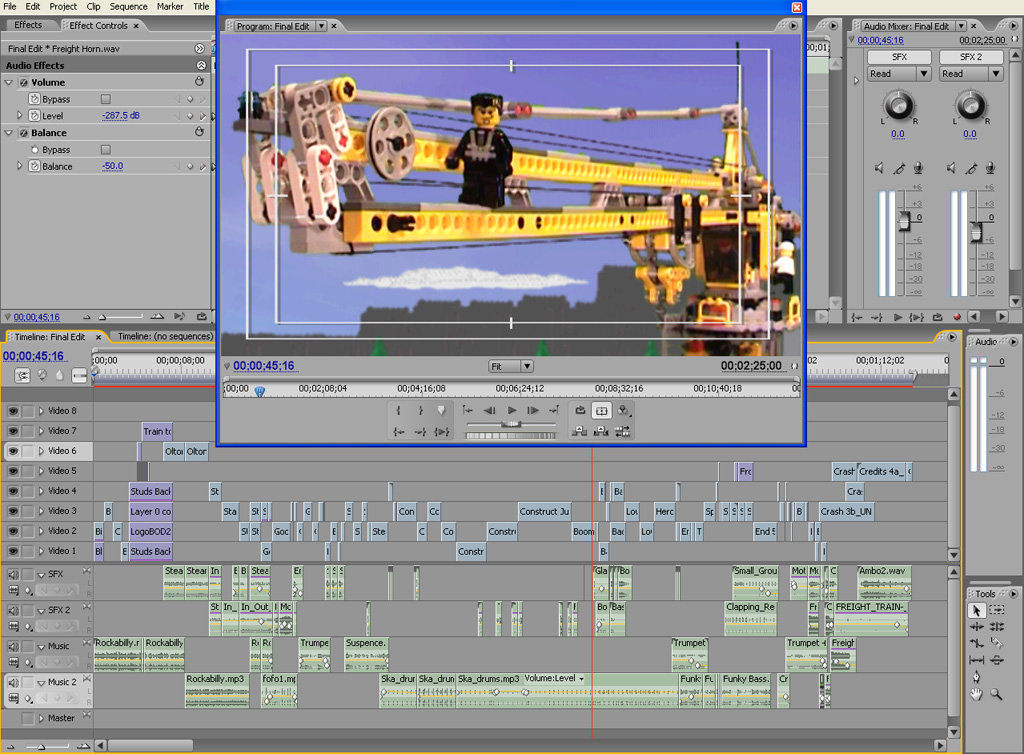The width and height of the screenshot is (1024, 754).
Task: Pick the Hand tool
Action: (976, 694)
